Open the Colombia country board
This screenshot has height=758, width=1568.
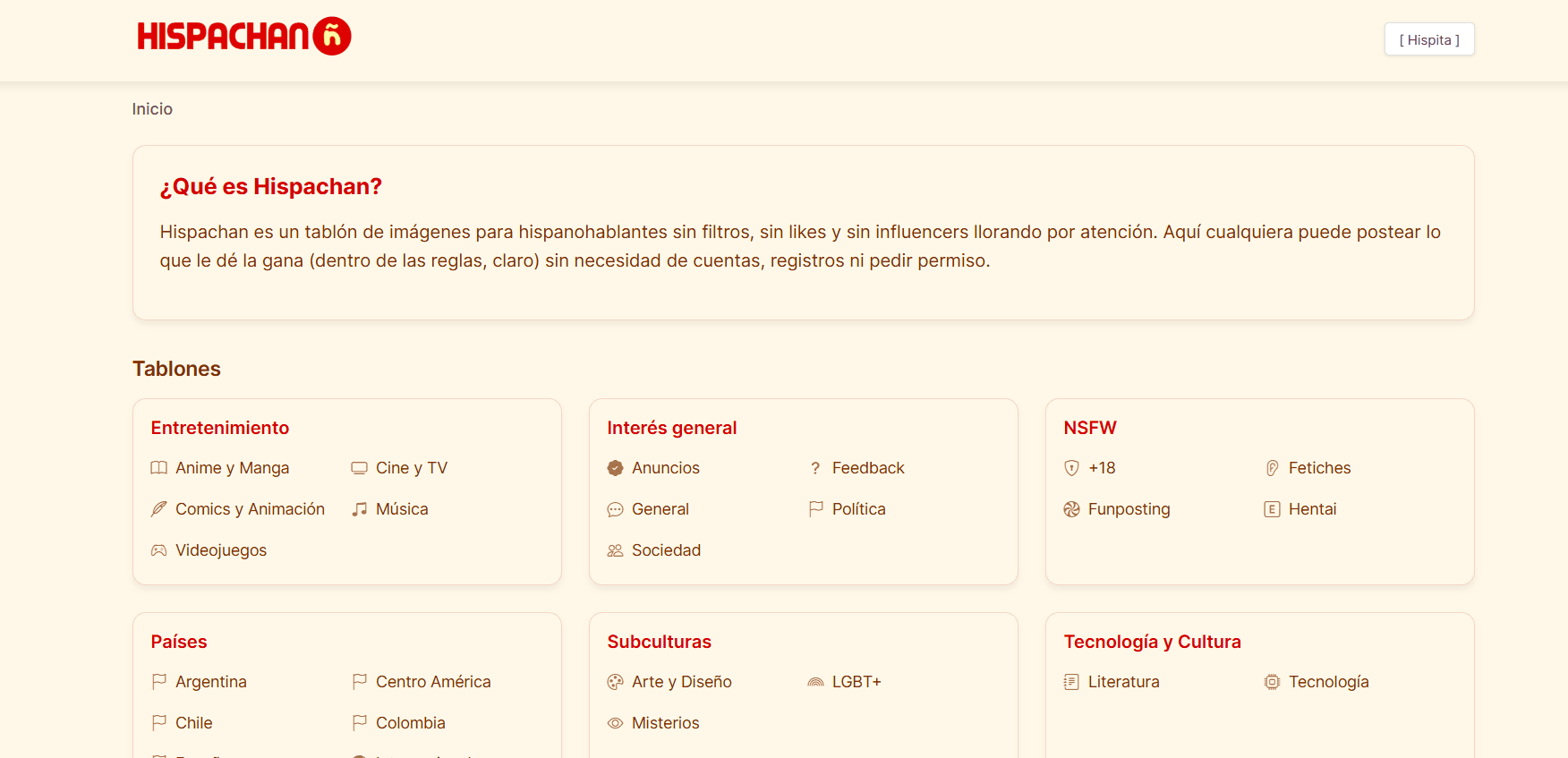pyautogui.click(x=411, y=722)
